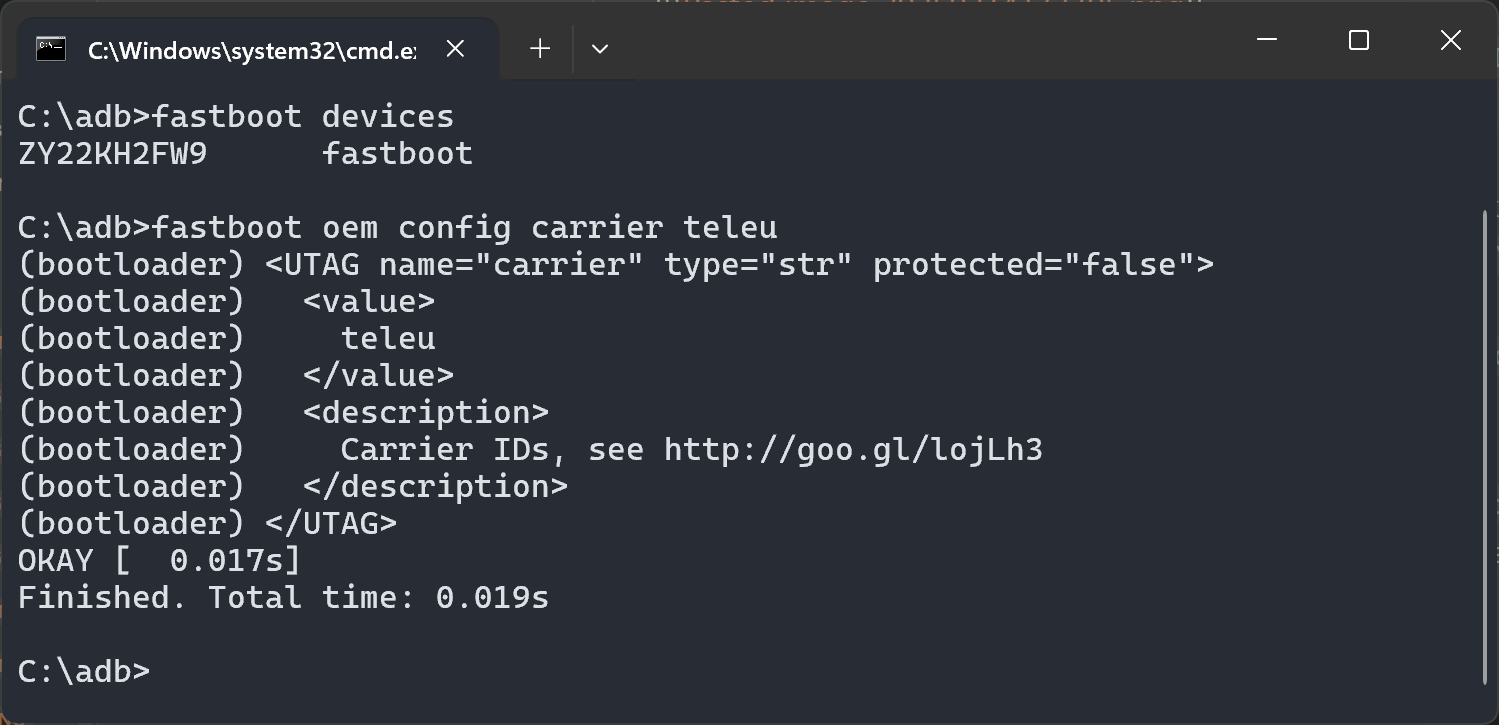Click the closing </UTAG> line
This screenshot has width=1499, height=725.
pyautogui.click(x=330, y=524)
